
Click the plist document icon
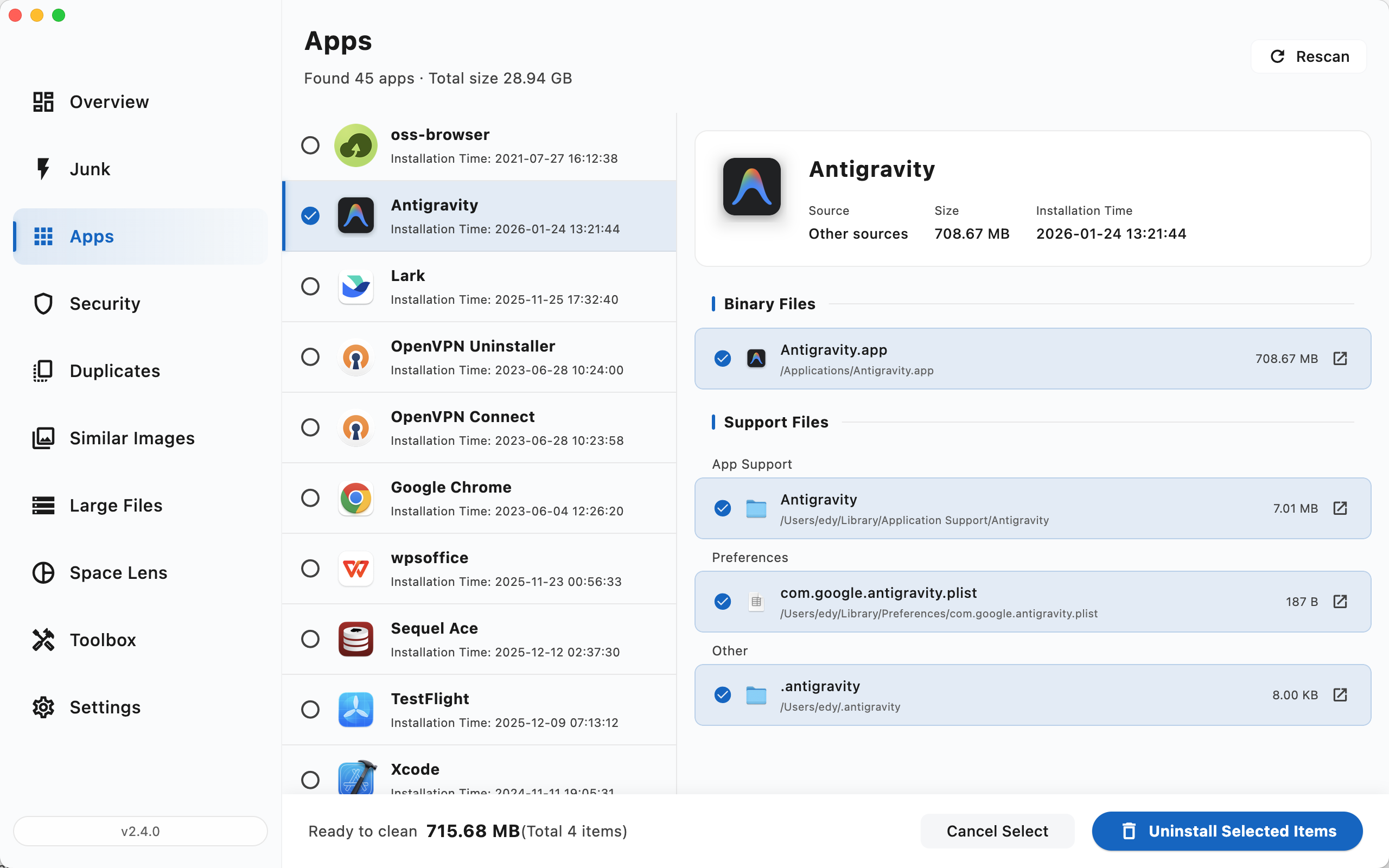click(x=756, y=602)
